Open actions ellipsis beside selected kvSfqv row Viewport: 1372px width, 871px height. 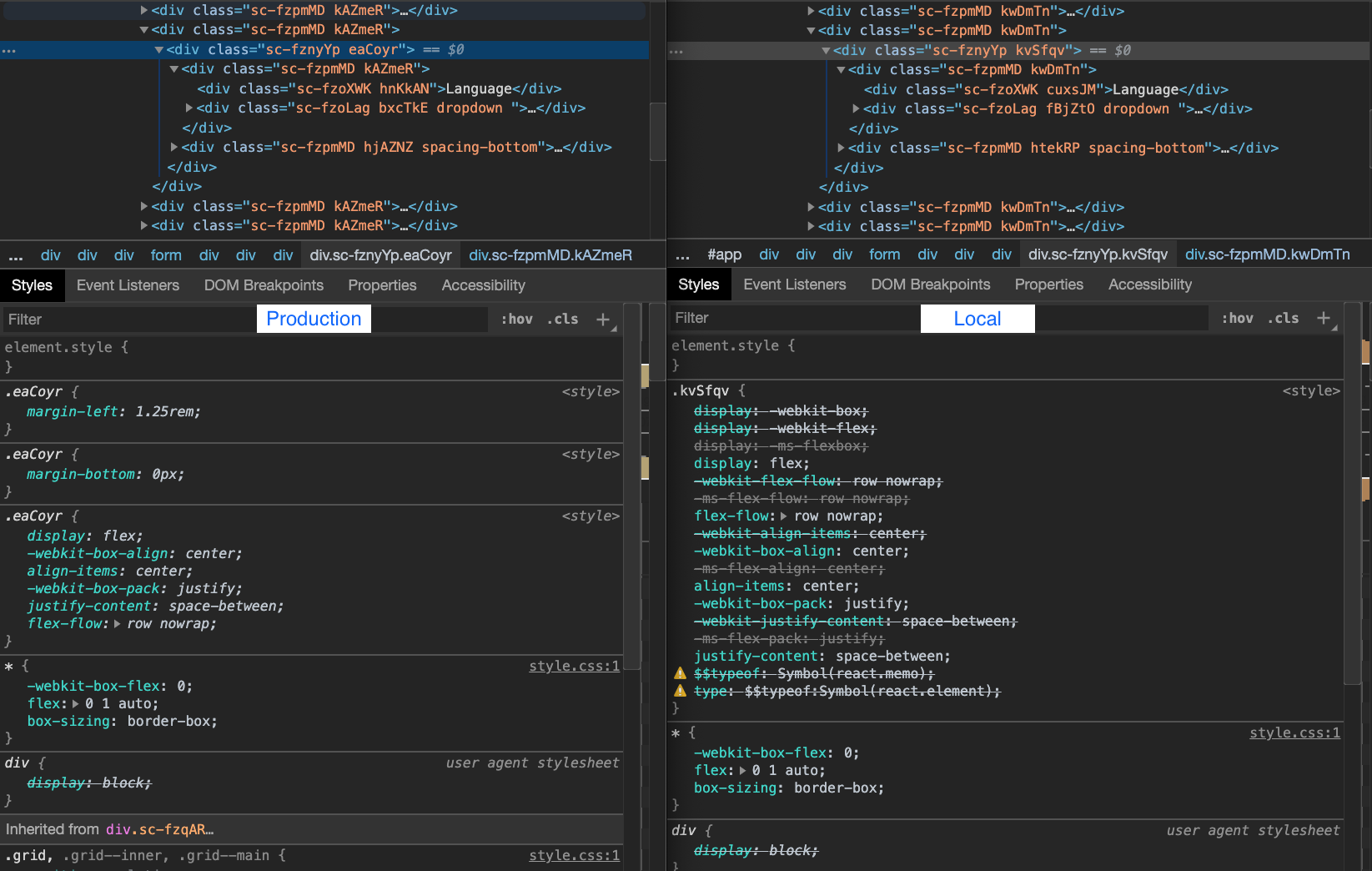pyautogui.click(x=676, y=52)
